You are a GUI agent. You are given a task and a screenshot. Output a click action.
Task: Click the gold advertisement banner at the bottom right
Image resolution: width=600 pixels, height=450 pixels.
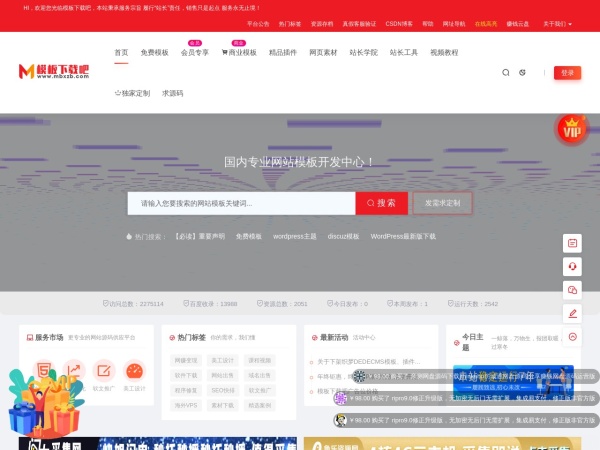coord(442,443)
